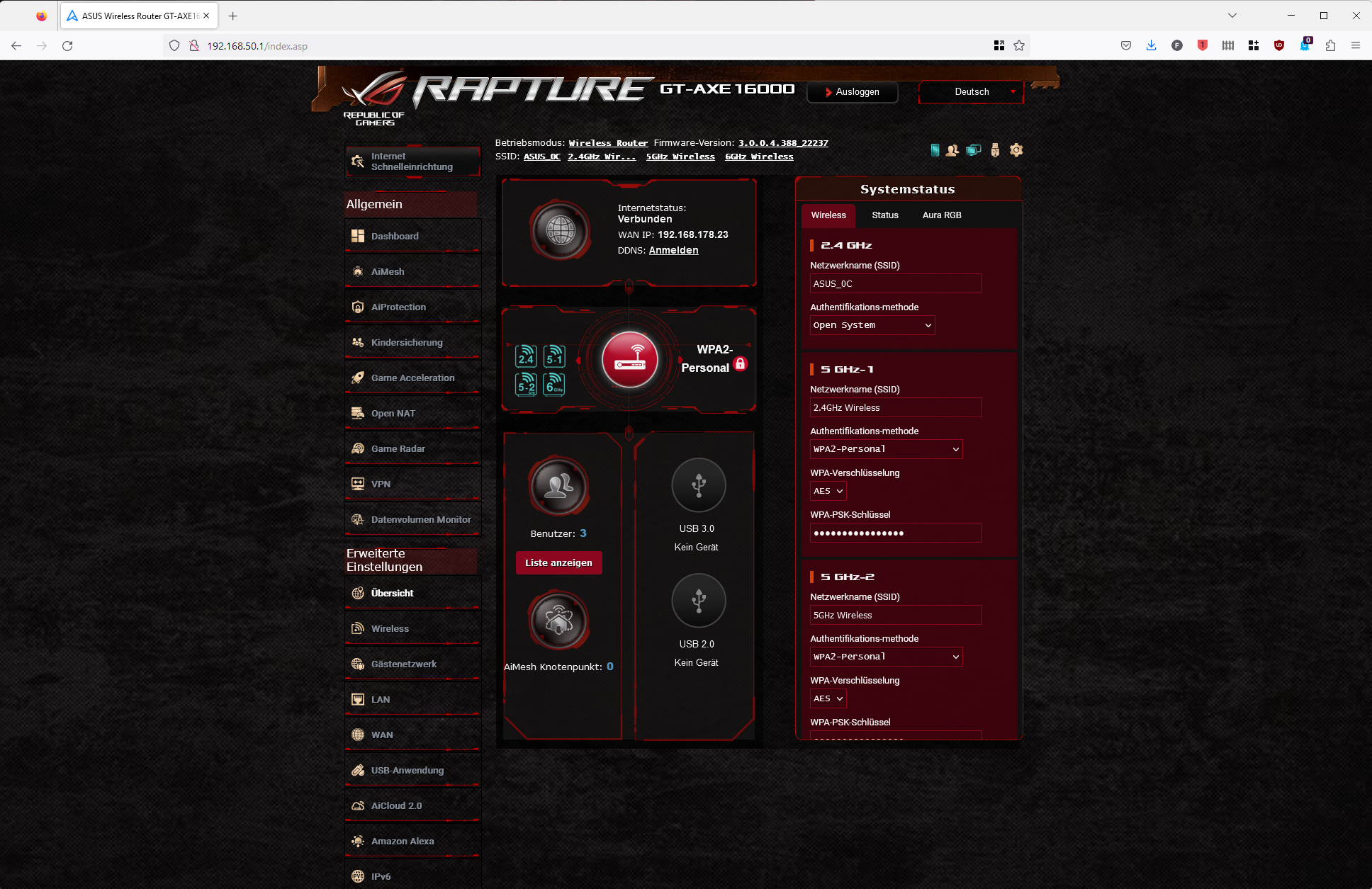Screen dimensions: 1372x889
Task: Open the Open System authentication dropdown
Action: pyautogui.click(x=872, y=325)
